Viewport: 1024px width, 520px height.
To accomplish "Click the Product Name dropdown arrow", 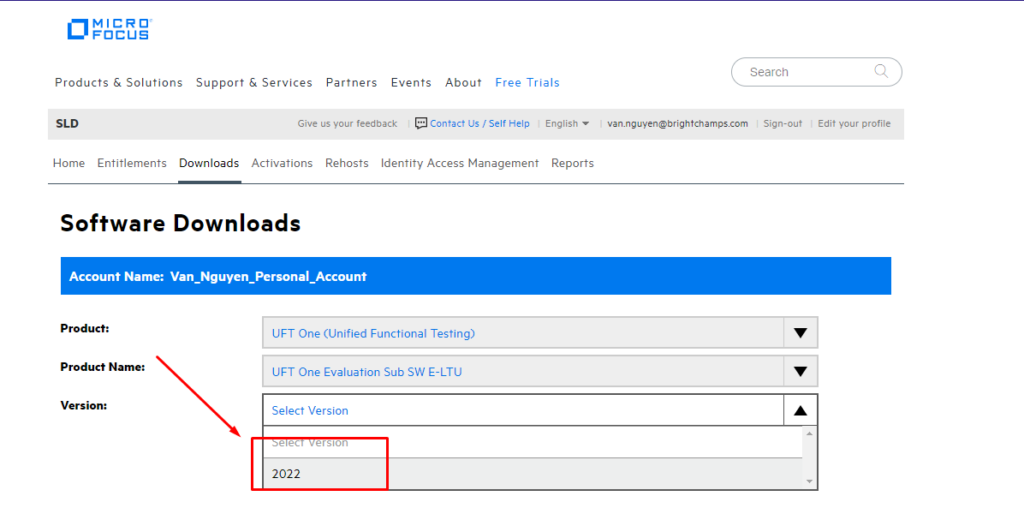I will (x=800, y=372).
